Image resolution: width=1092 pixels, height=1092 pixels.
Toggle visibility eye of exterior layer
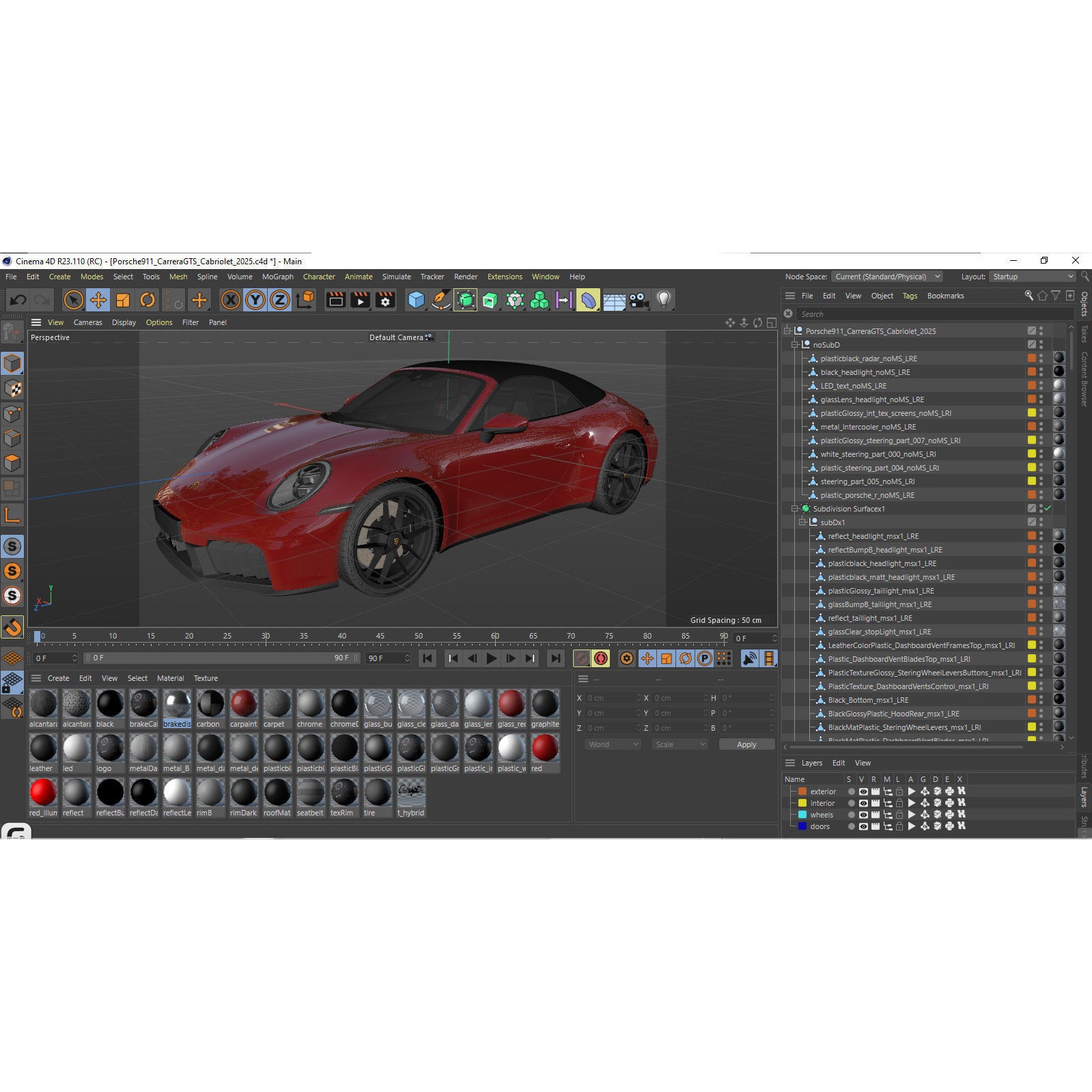click(863, 792)
